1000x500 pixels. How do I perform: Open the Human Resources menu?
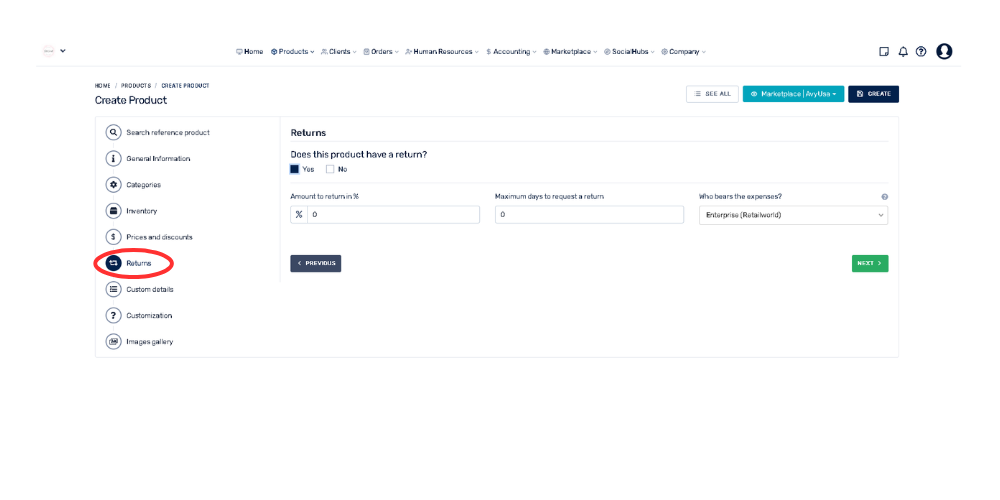pos(442,52)
